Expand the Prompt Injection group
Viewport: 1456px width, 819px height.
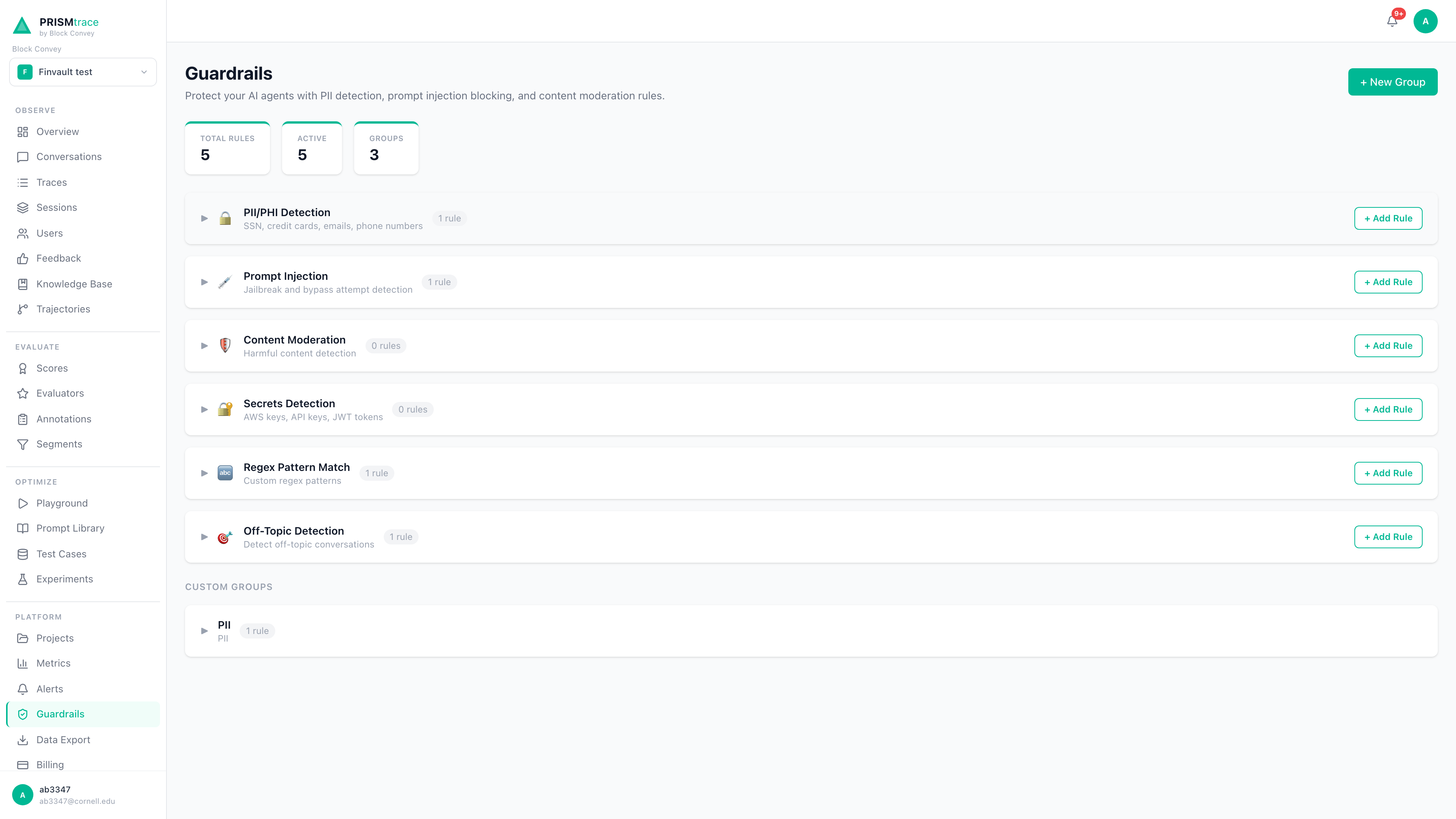[205, 282]
